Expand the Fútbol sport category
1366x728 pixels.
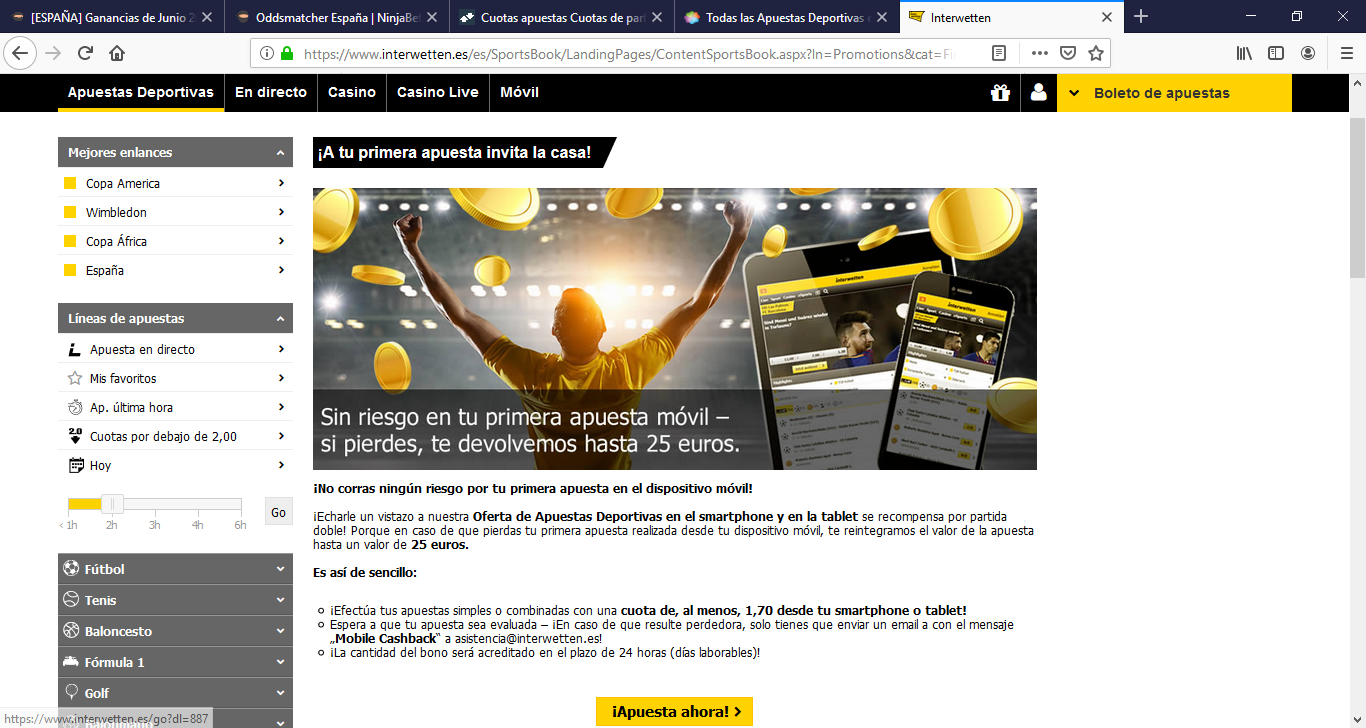pyautogui.click(x=281, y=569)
